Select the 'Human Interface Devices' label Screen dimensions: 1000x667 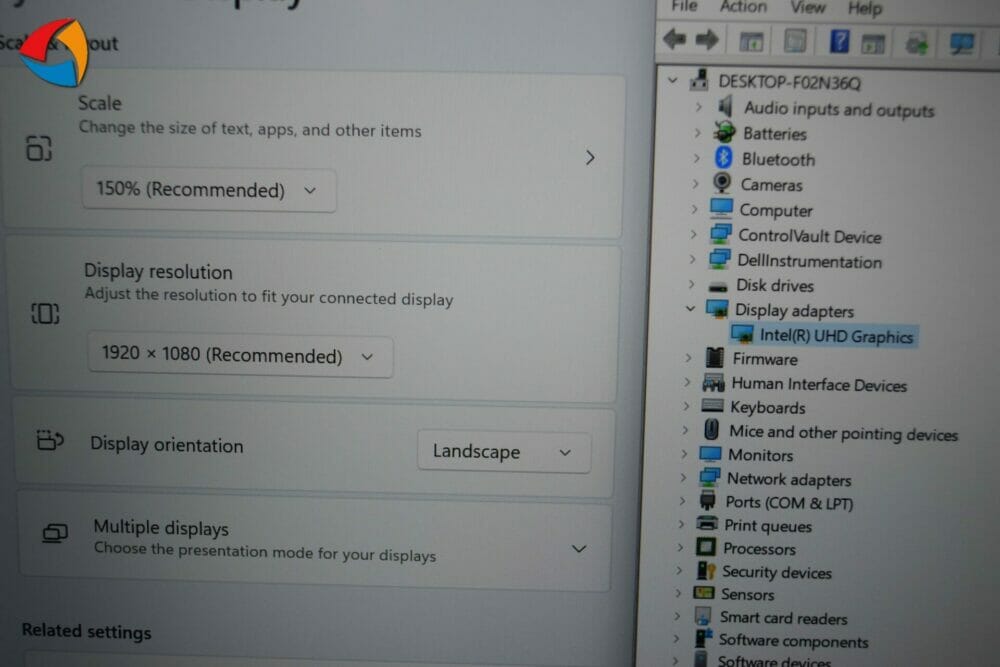pos(819,384)
